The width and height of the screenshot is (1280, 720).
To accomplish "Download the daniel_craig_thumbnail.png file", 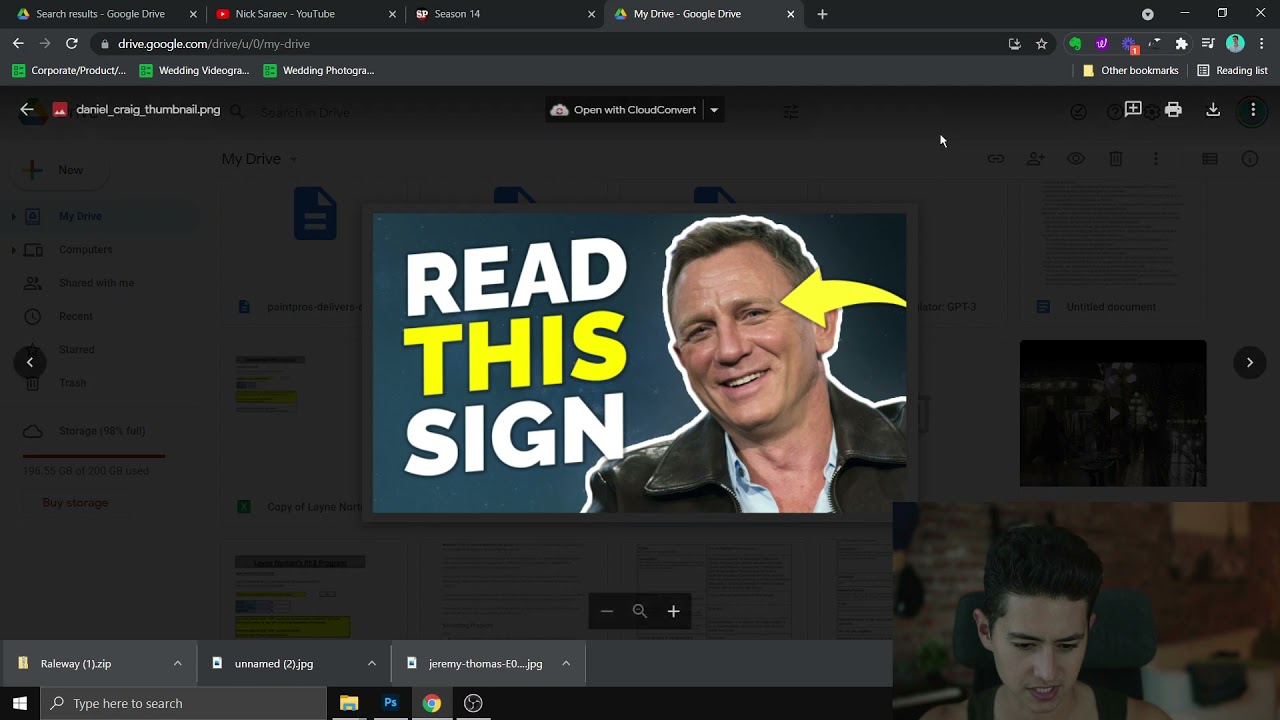I will pyautogui.click(x=1213, y=111).
